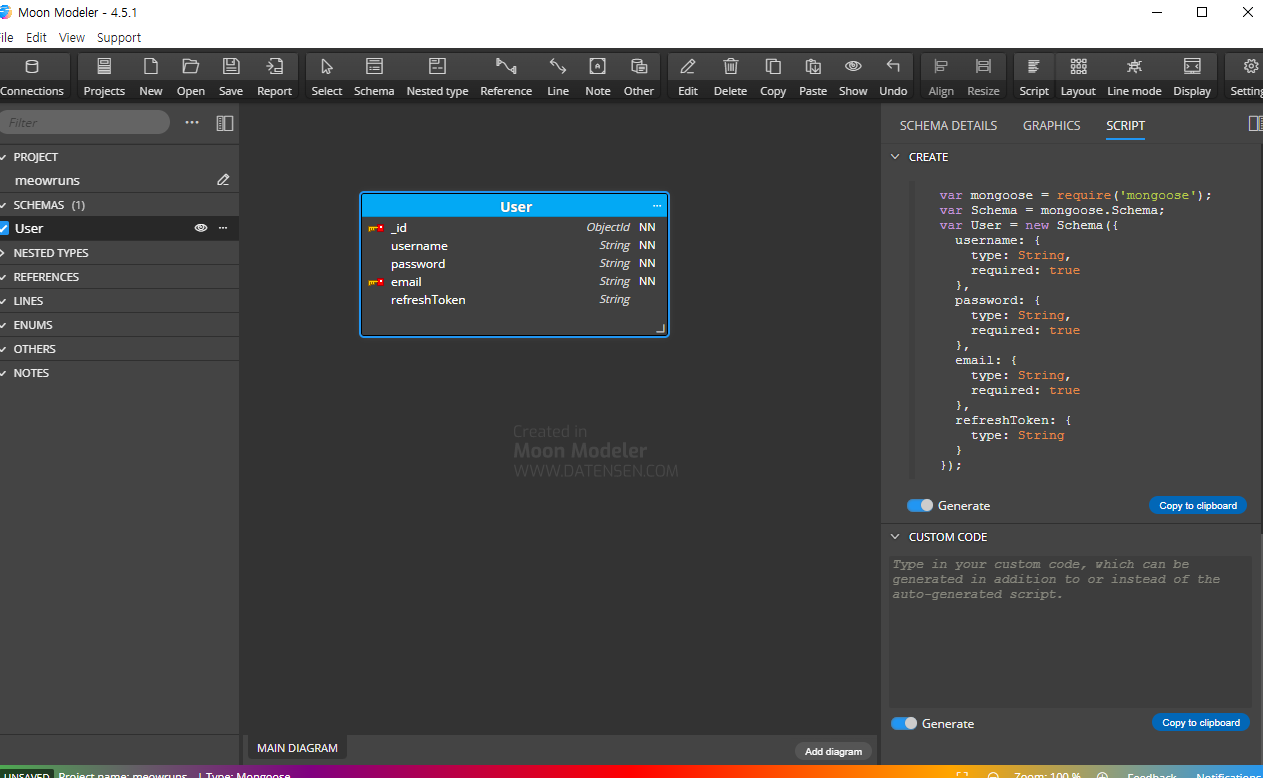Collapse the CREATE script section
Image resolution: width=1263 pixels, height=778 pixels.
[x=895, y=157]
